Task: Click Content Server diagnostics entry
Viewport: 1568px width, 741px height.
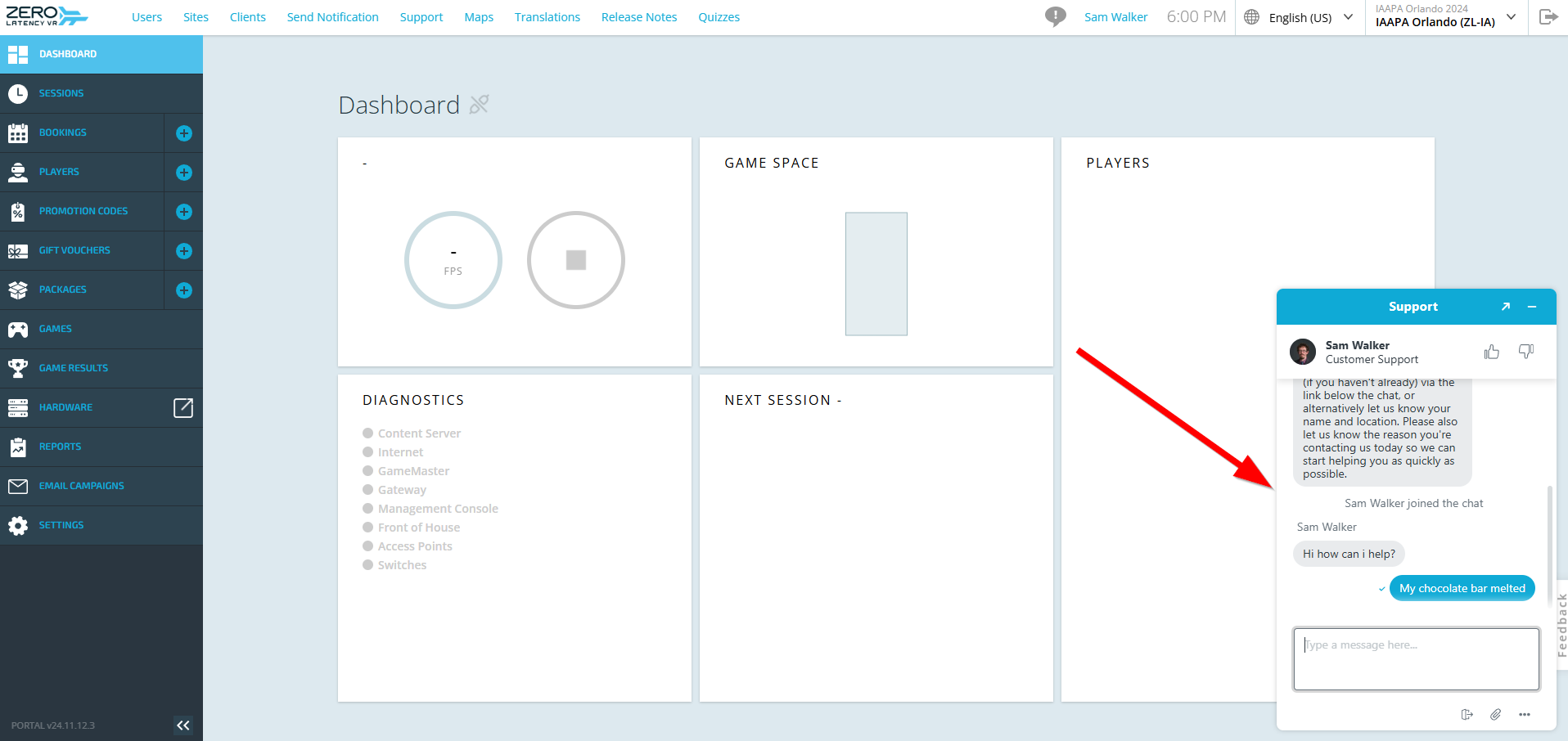Action: click(412, 433)
